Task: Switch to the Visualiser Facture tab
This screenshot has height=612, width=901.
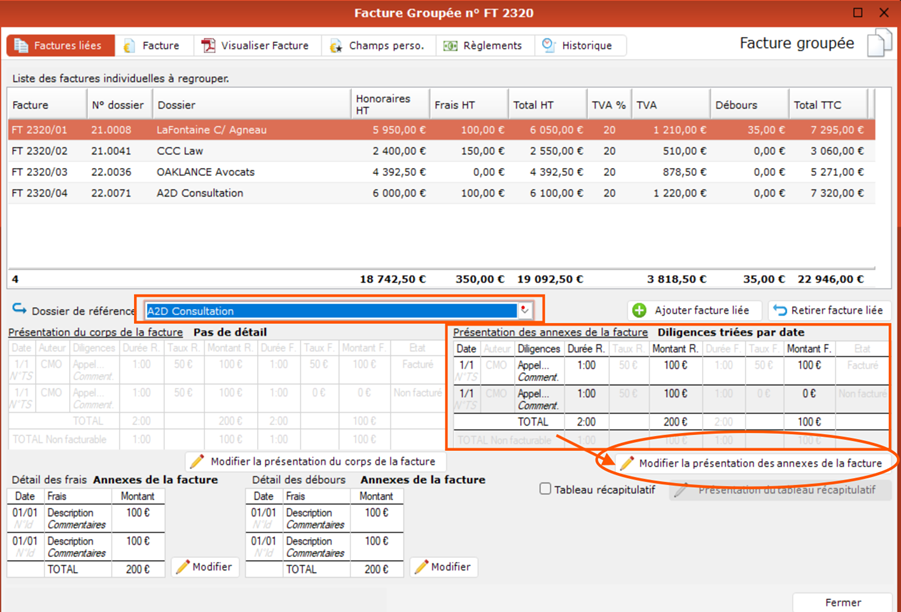Action: 255,46
